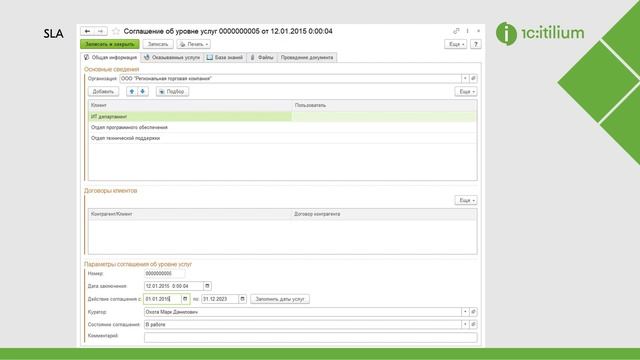640x360 pixels.
Task: Expand the Состояние соглашения dropdown arrow
Action: click(465, 324)
